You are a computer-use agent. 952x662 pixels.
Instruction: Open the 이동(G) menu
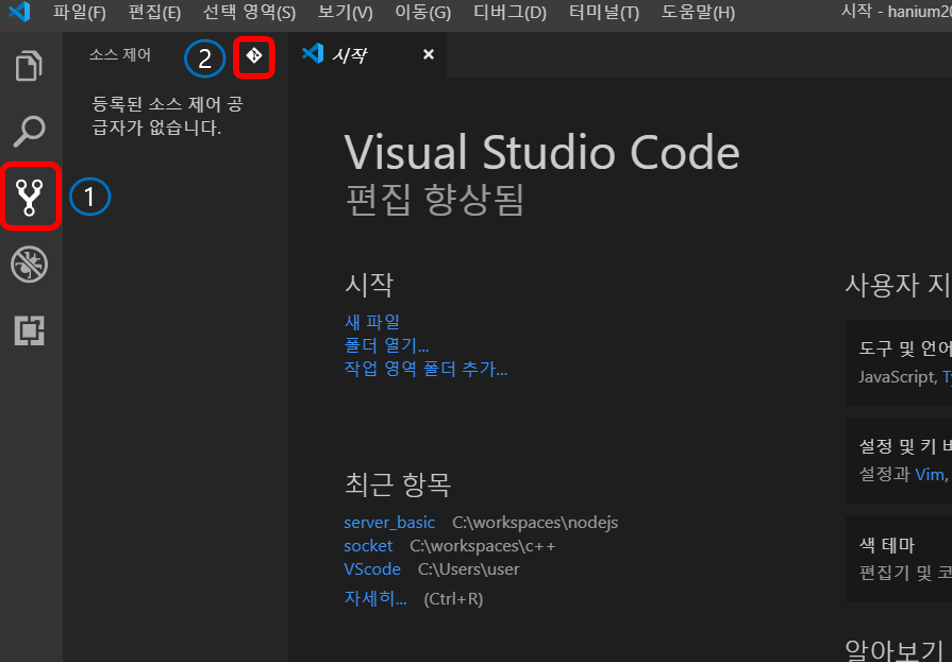point(423,12)
